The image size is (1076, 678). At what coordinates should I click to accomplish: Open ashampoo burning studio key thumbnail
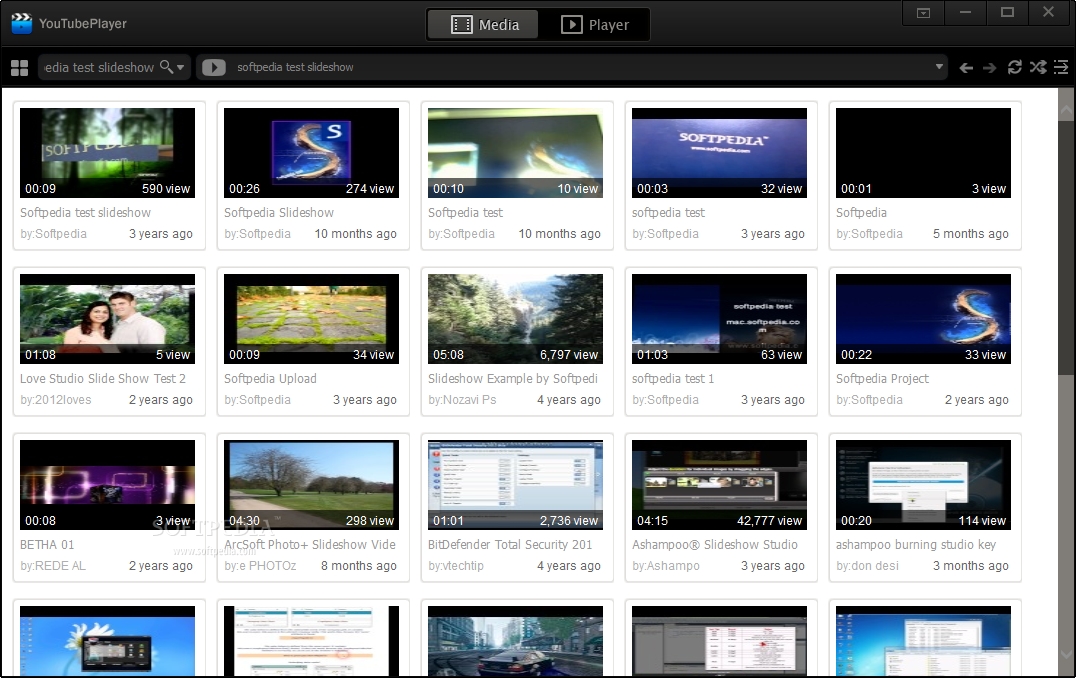[x=923, y=484]
